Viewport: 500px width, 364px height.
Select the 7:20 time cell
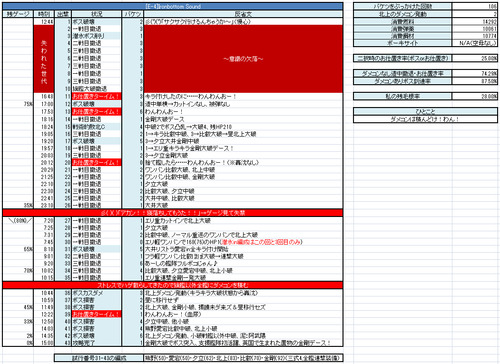(44, 221)
